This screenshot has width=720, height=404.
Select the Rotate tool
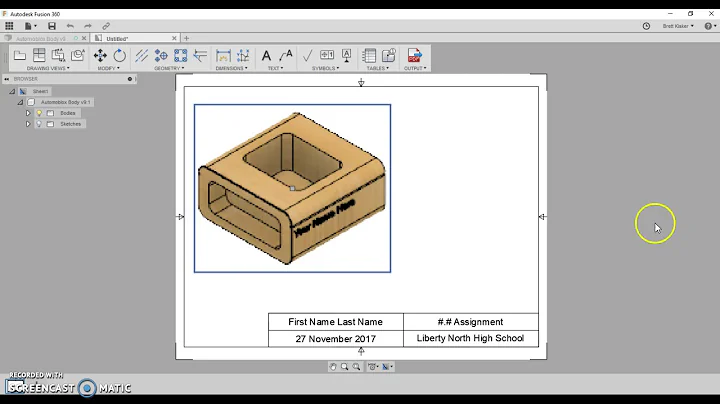click(x=119, y=56)
